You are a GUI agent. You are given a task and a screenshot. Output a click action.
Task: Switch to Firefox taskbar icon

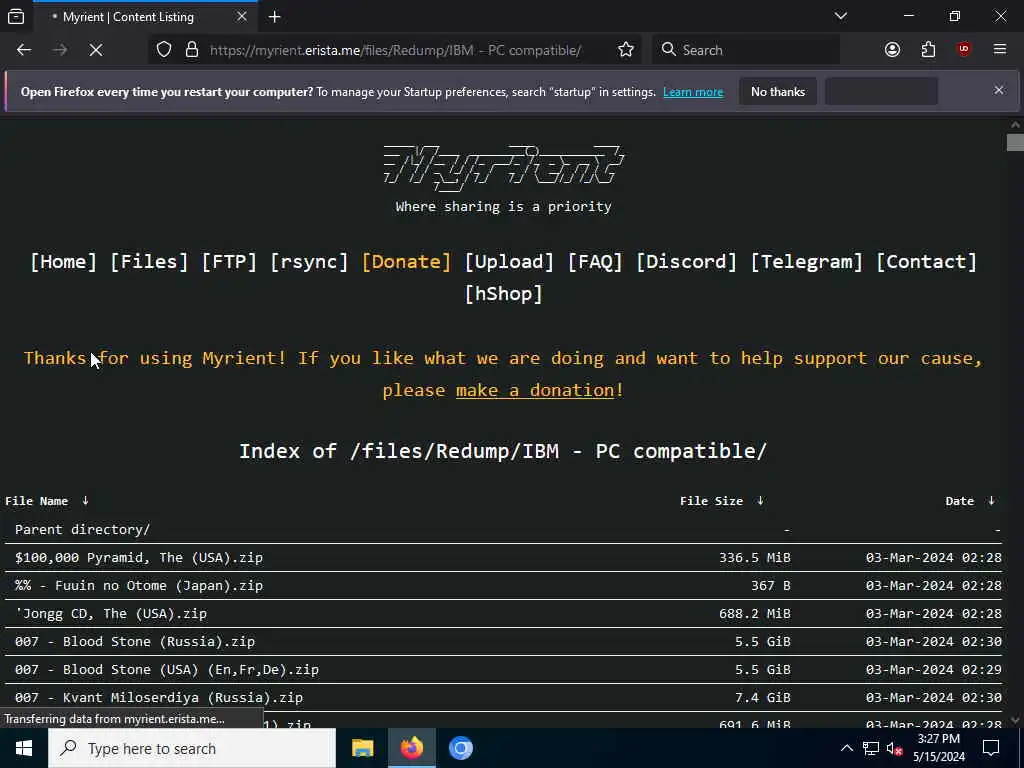[x=411, y=748]
